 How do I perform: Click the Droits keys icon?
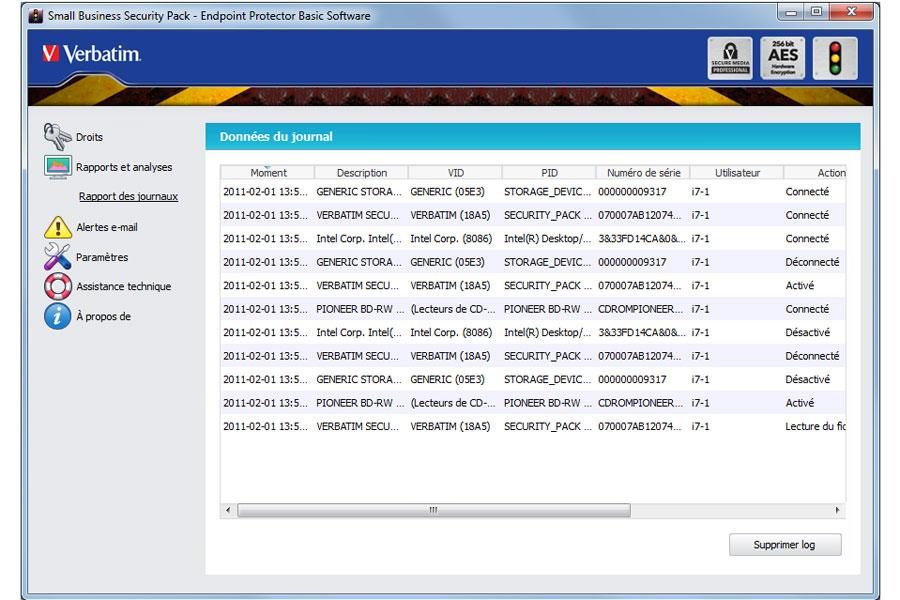pos(57,137)
